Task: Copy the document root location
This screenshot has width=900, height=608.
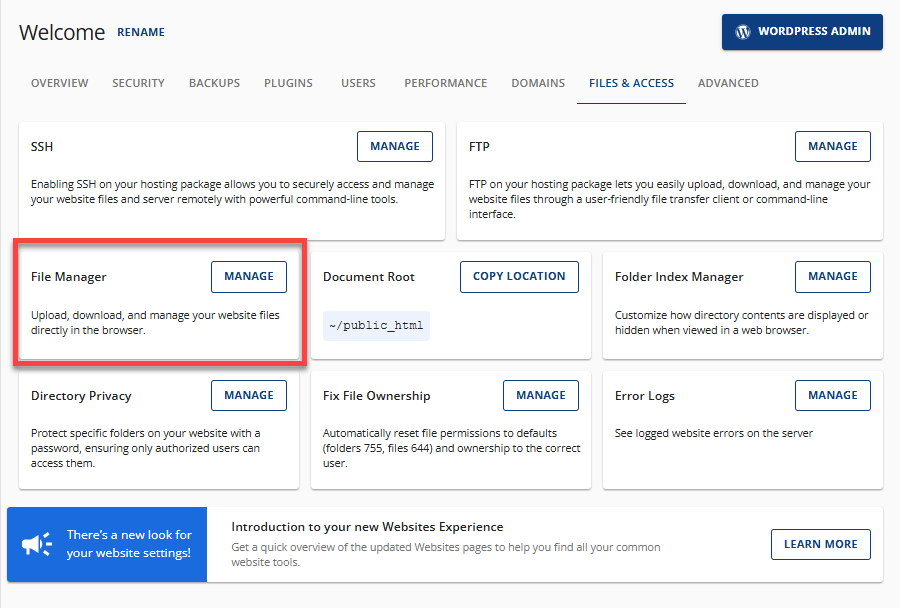Action: pos(519,277)
